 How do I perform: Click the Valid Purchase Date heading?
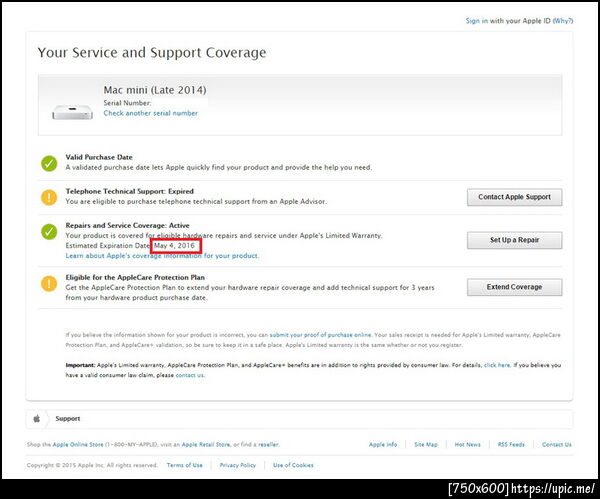tap(99, 157)
